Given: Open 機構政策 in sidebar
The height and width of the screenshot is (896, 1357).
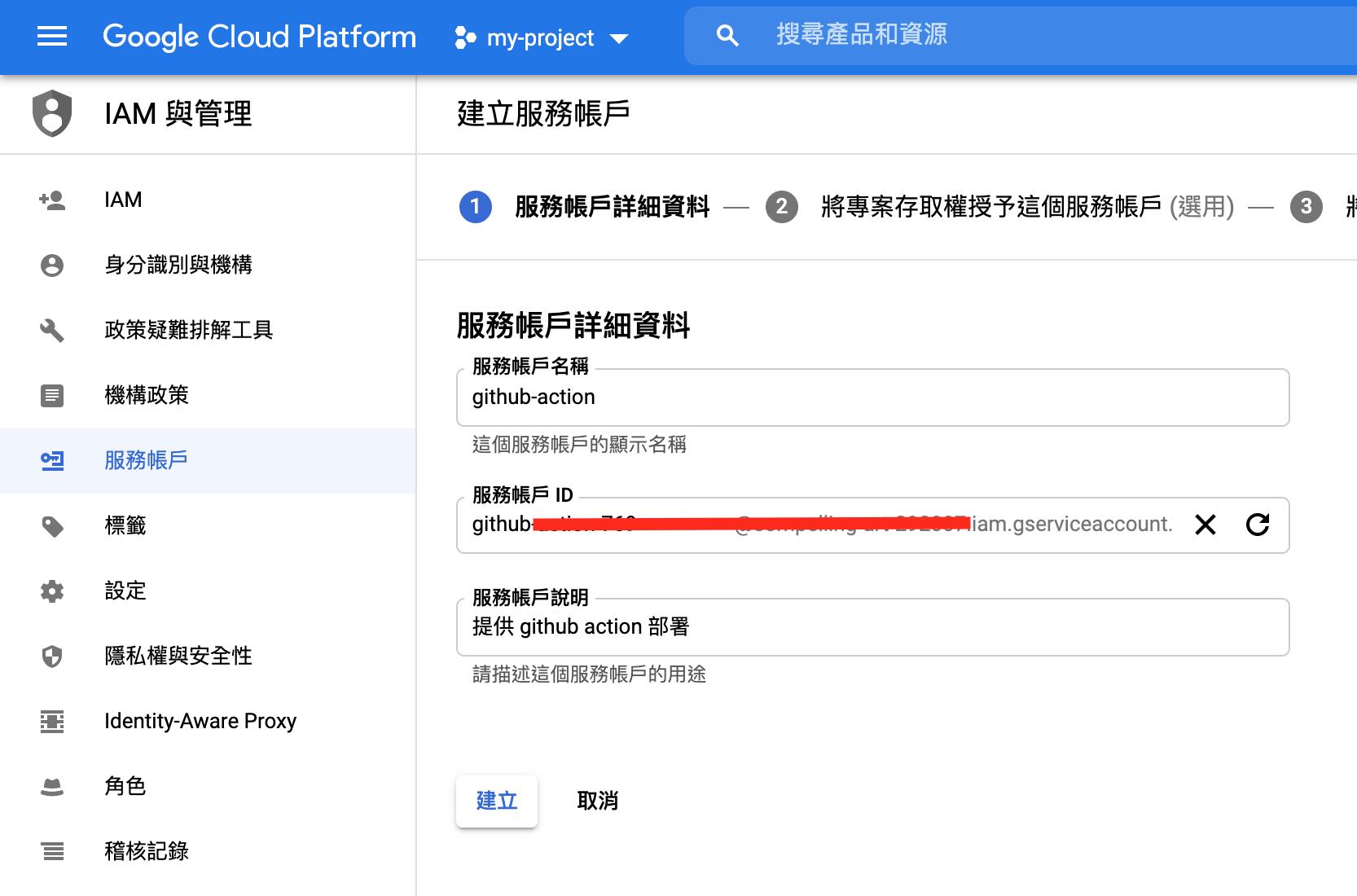Looking at the screenshot, I should coord(208,396).
